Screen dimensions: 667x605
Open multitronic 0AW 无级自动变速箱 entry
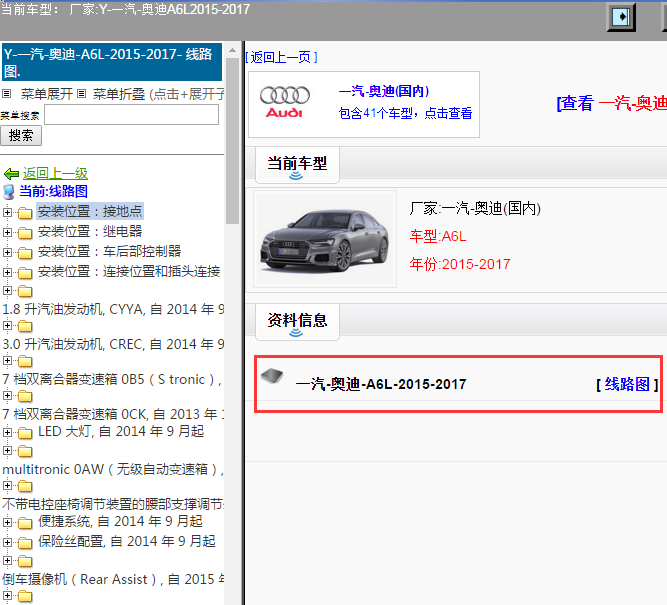(x=113, y=469)
